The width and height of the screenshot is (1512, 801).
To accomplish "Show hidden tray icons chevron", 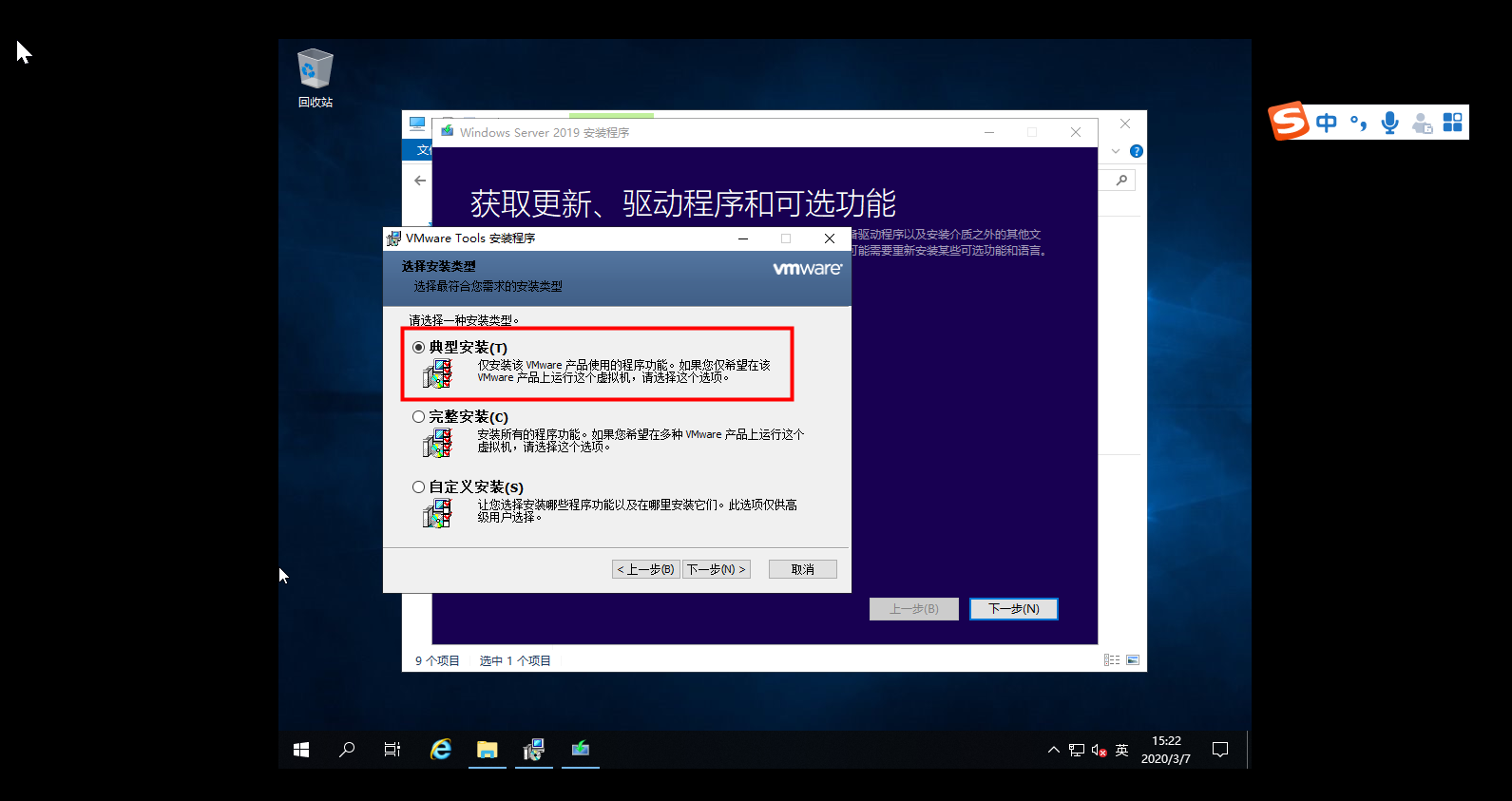I will [1053, 750].
